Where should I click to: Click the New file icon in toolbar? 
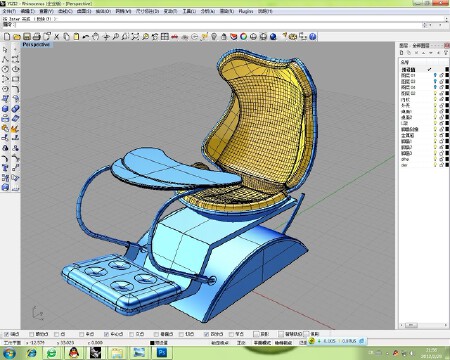click(7, 37)
